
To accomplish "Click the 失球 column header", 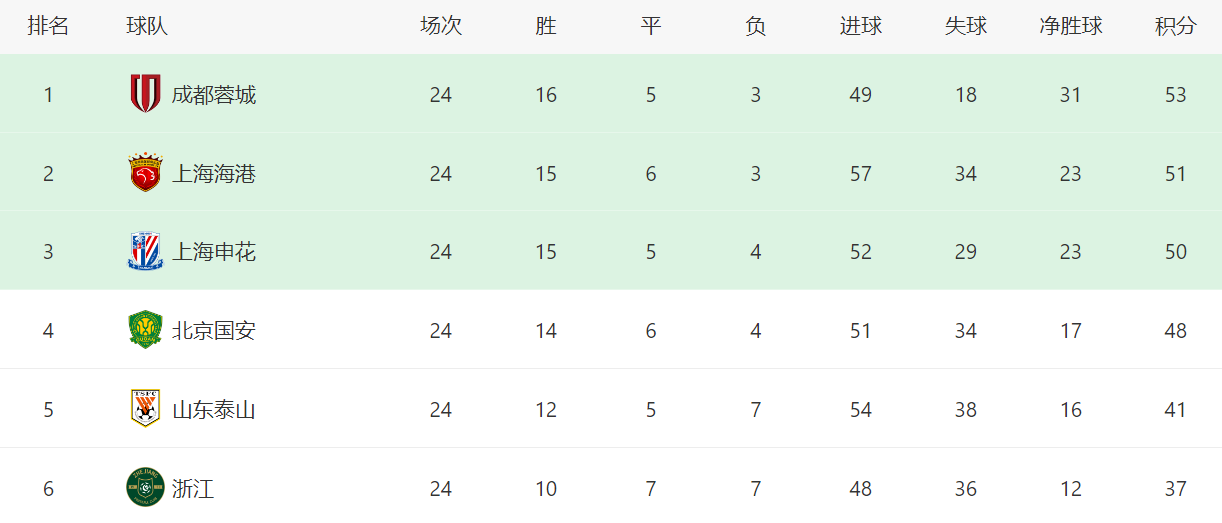I will click(965, 27).
